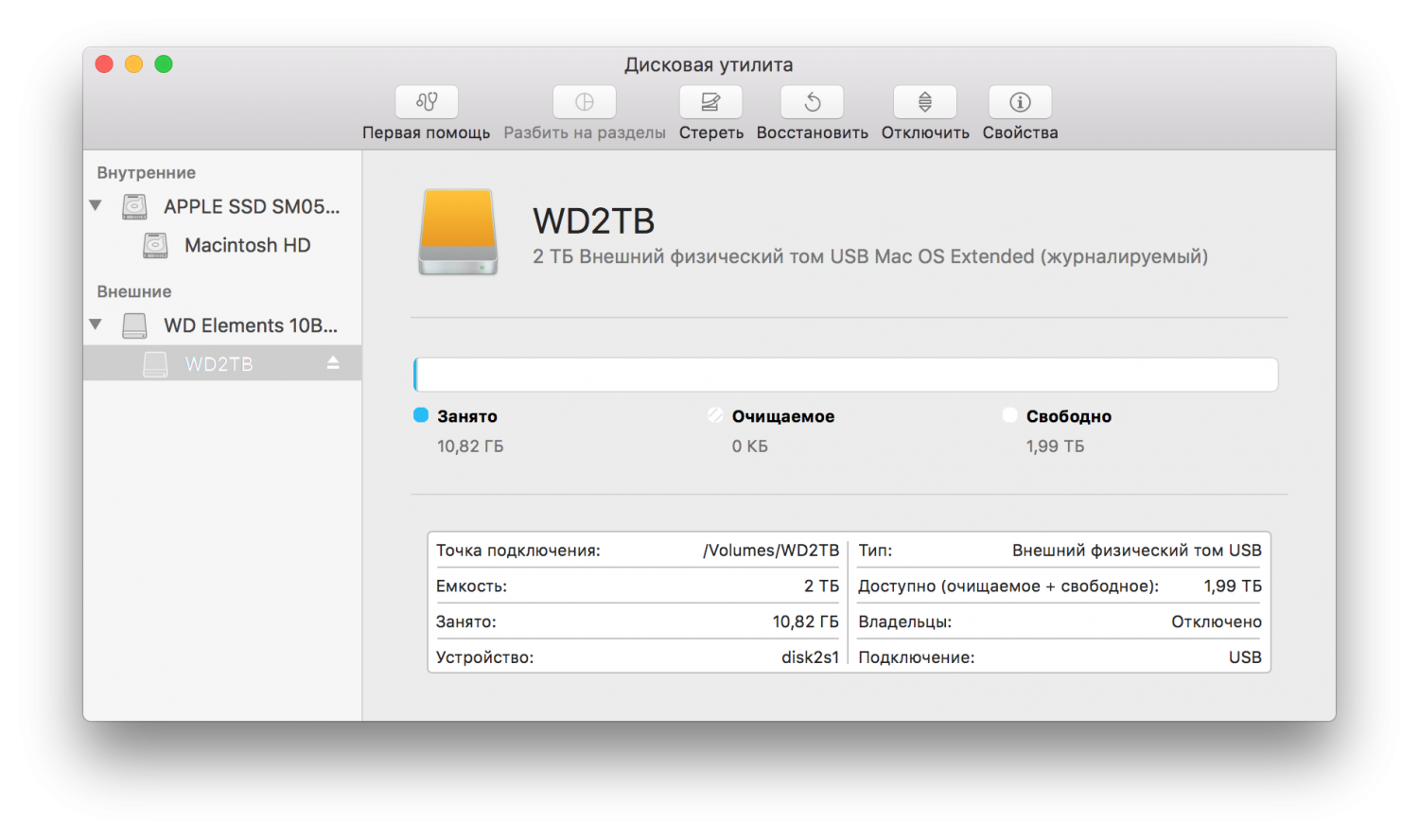Run First Aid (Первая помощь) toolbar button

(427, 102)
